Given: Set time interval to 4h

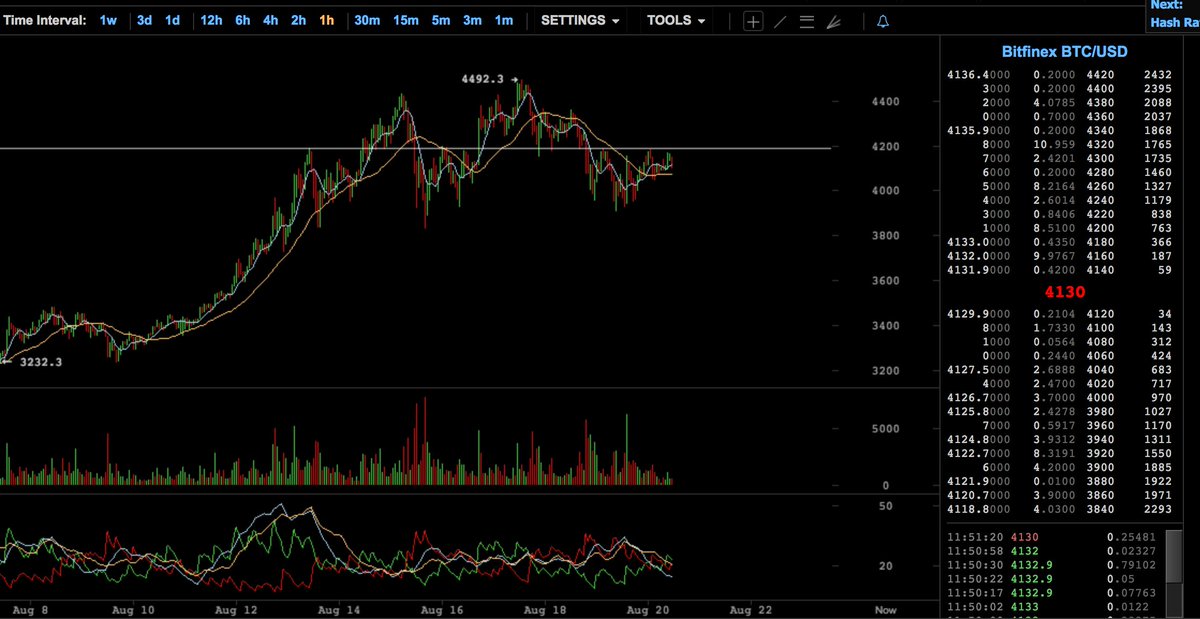Looking at the screenshot, I should click(x=271, y=20).
